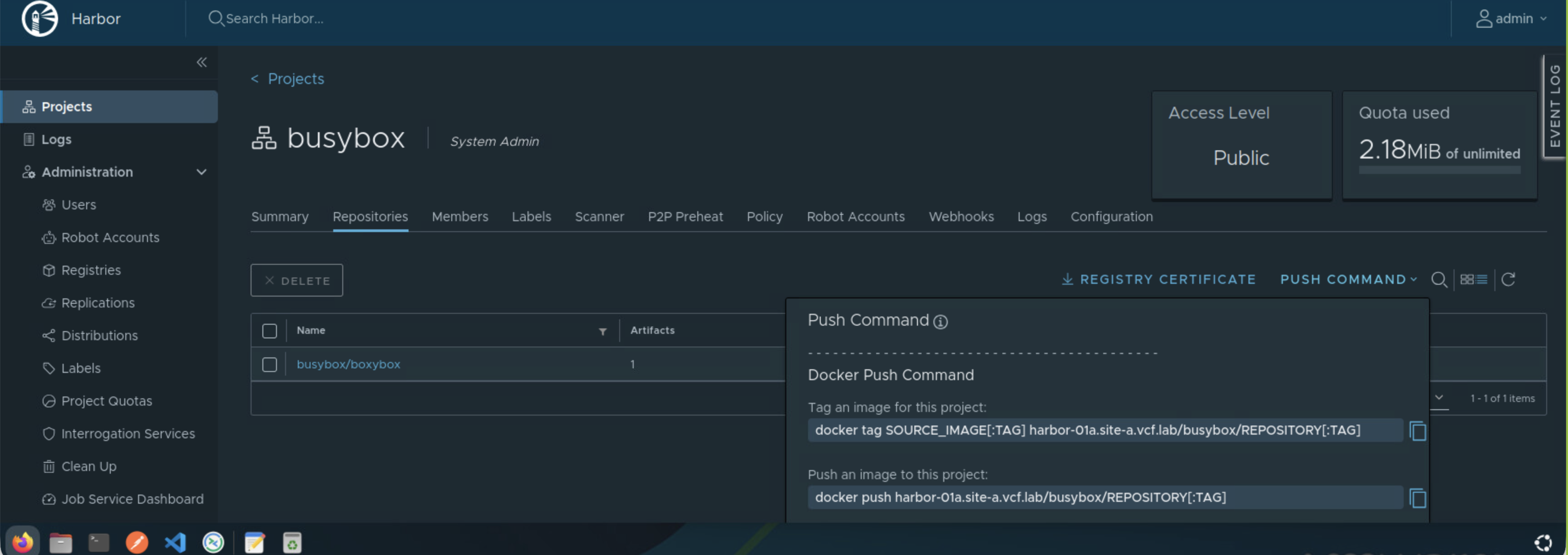Open Labels in the left sidebar
The height and width of the screenshot is (555, 1568).
tap(80, 368)
